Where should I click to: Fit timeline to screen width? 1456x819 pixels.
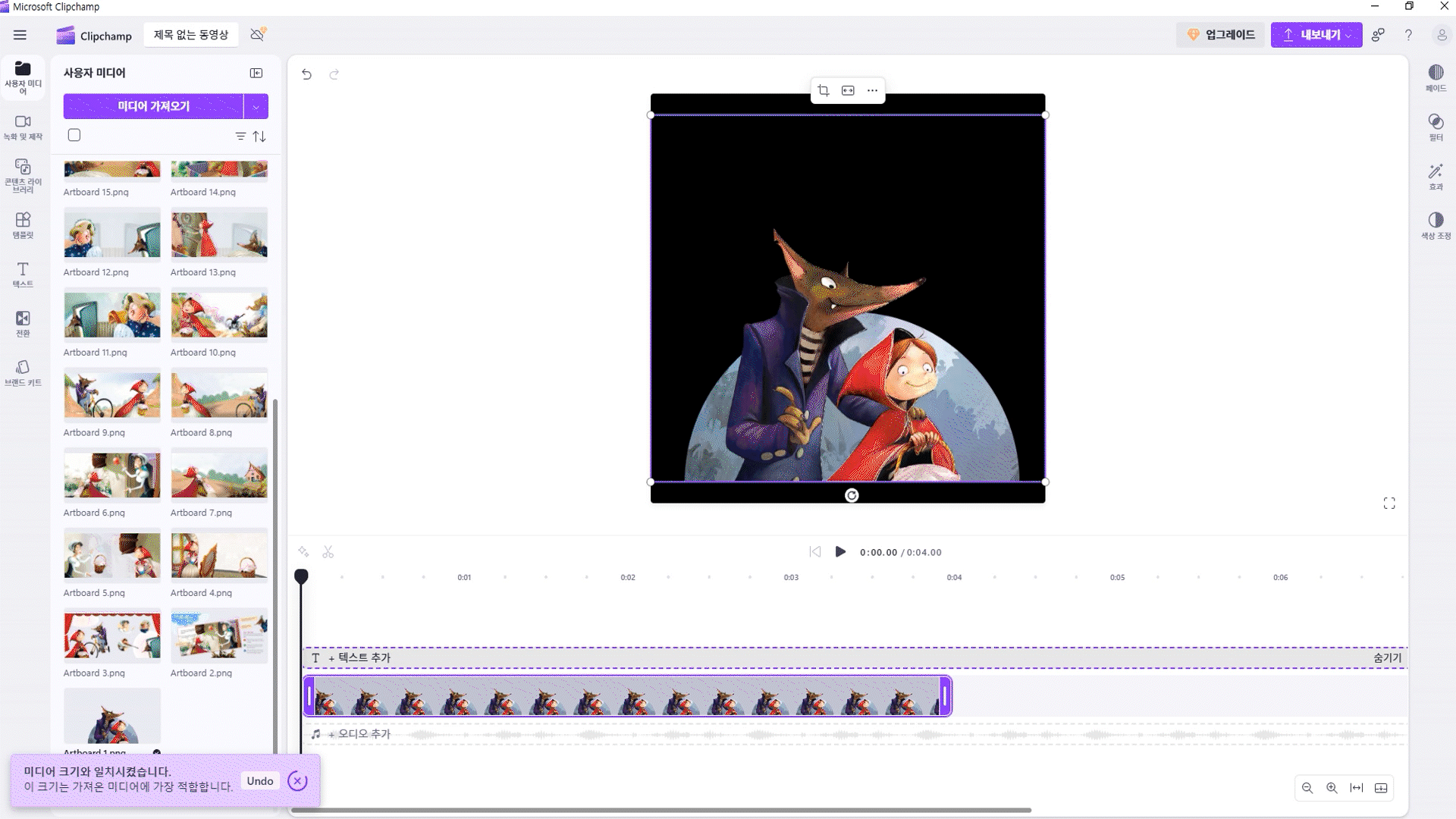tap(1357, 788)
